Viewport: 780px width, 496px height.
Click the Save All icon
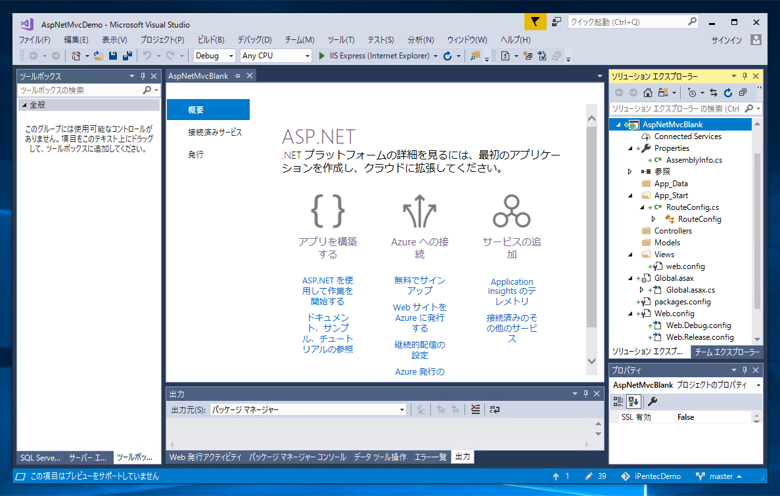tap(127, 56)
